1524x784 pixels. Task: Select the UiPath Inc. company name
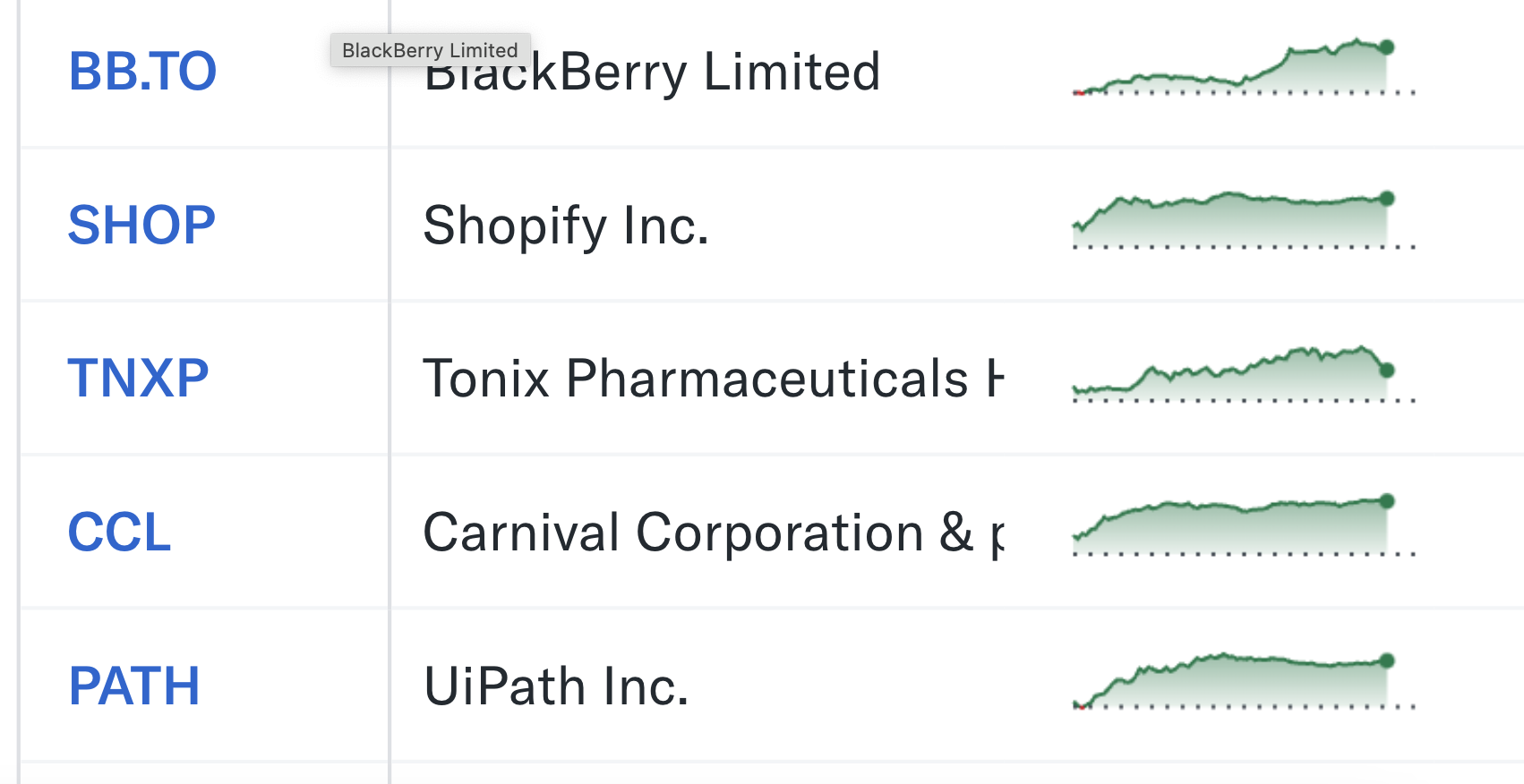point(556,686)
